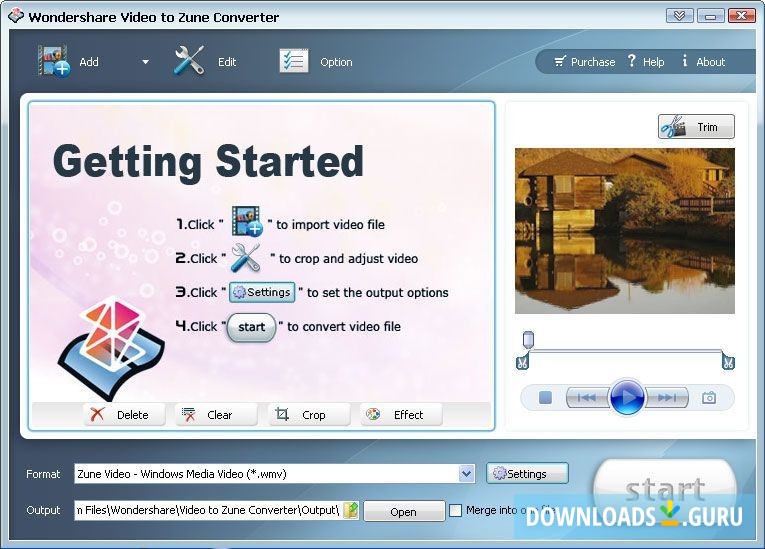Click the large start convert button
The width and height of the screenshot is (765, 549).
pyautogui.click(x=664, y=489)
